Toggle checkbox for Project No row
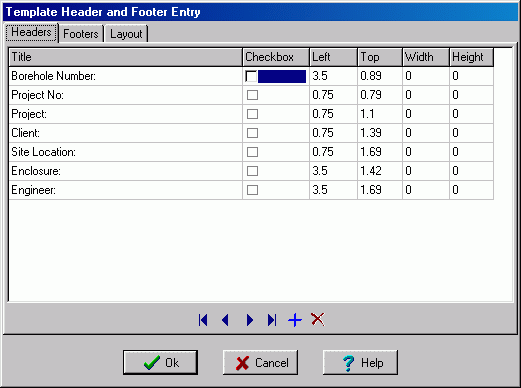This screenshot has width=521, height=388. point(252,95)
